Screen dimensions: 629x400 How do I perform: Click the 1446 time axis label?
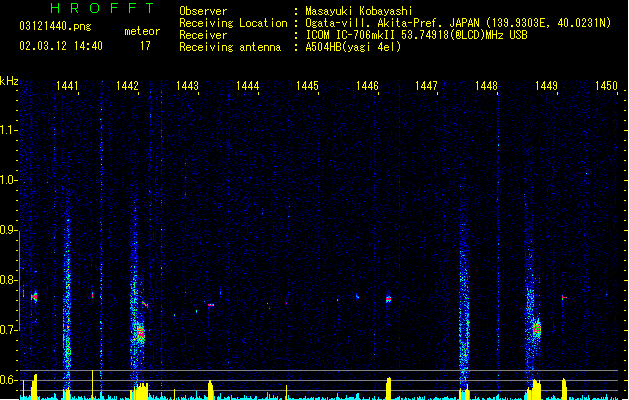tap(367, 86)
